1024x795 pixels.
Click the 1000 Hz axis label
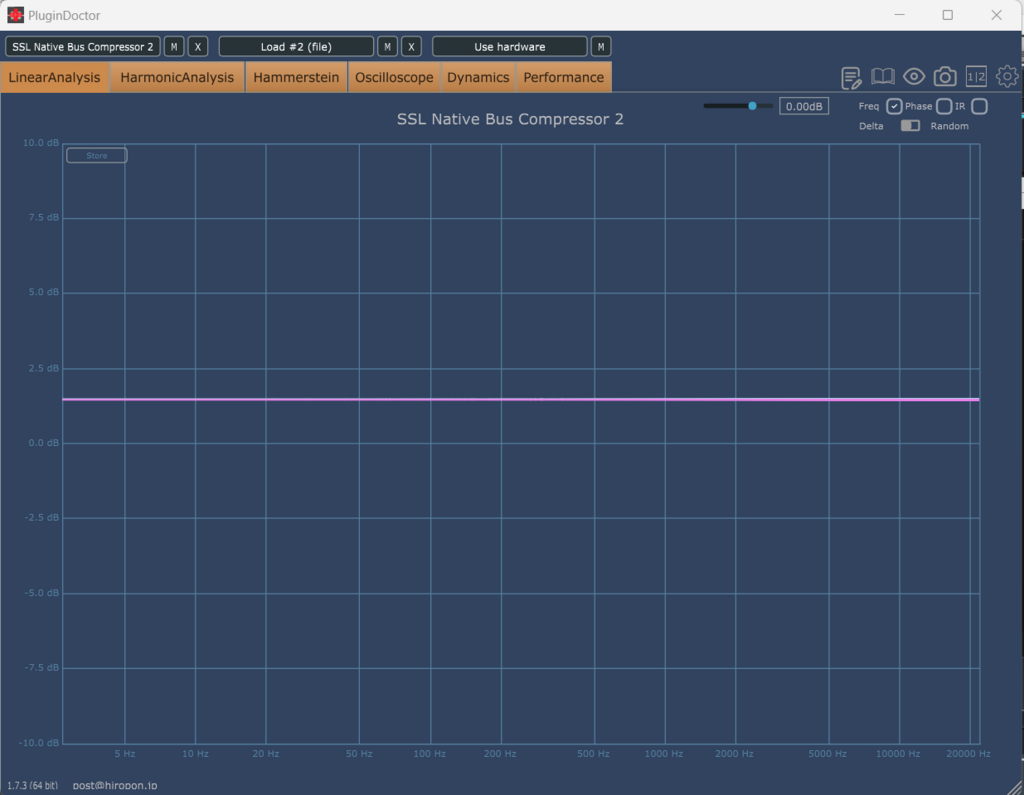pyautogui.click(x=664, y=754)
